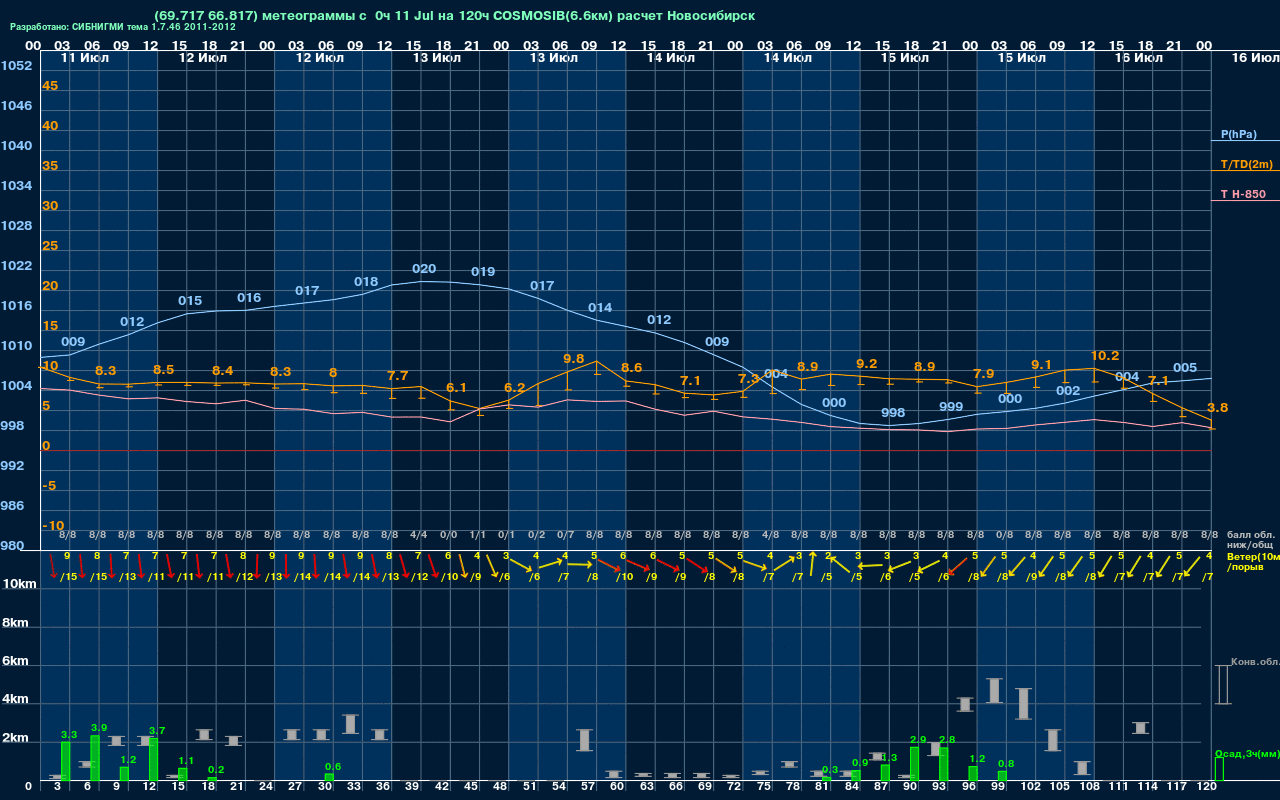
Task: Click the 45 temperature axis tick
Action: [50, 86]
